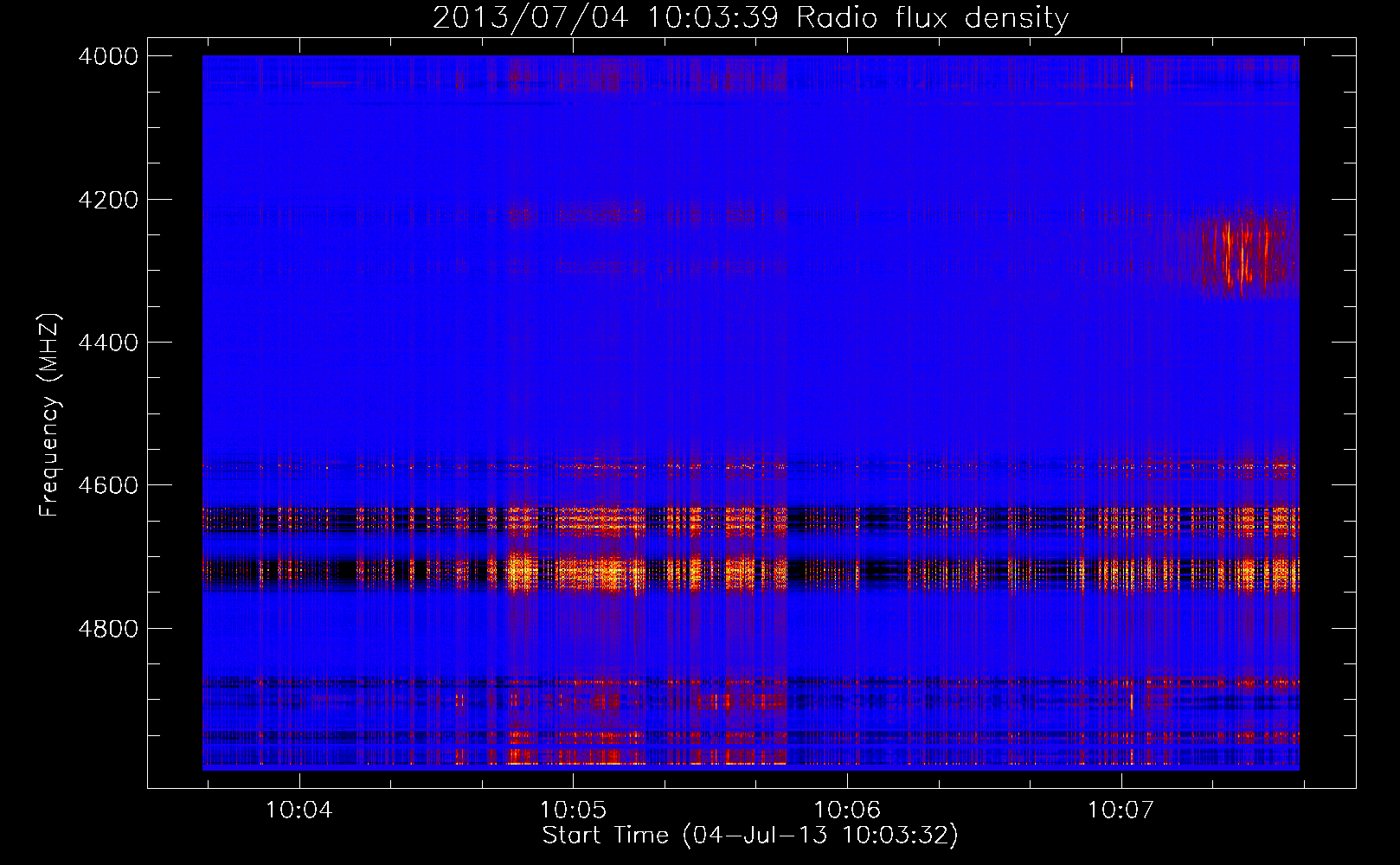Image resolution: width=1400 pixels, height=865 pixels.
Task: Click the 10:07 time axis label
Action: pos(1121,811)
